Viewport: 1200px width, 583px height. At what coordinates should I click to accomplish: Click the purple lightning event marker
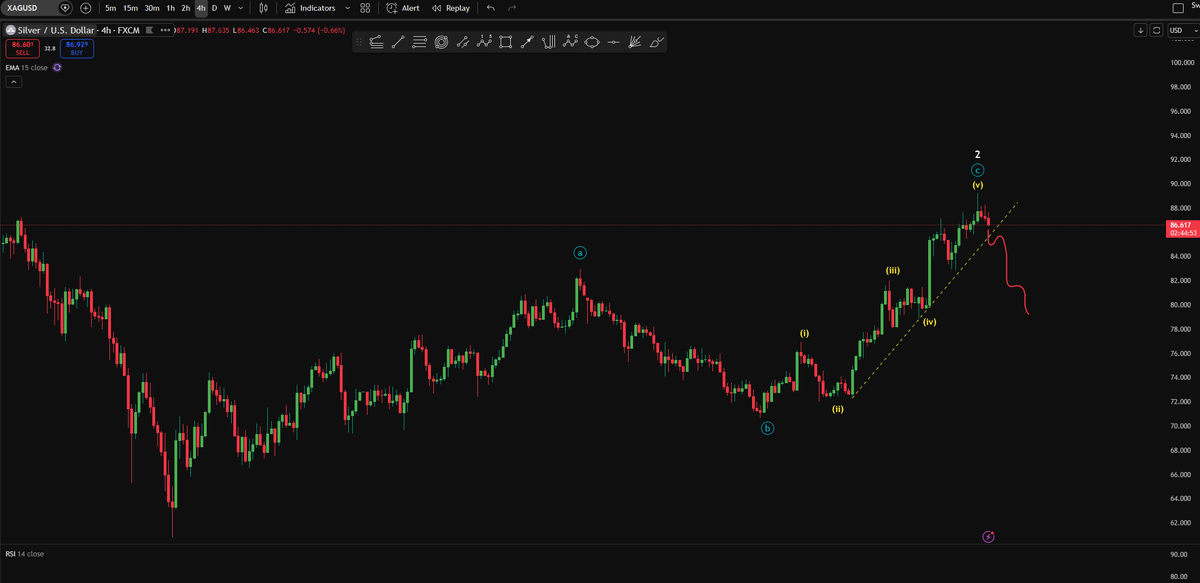coord(988,537)
